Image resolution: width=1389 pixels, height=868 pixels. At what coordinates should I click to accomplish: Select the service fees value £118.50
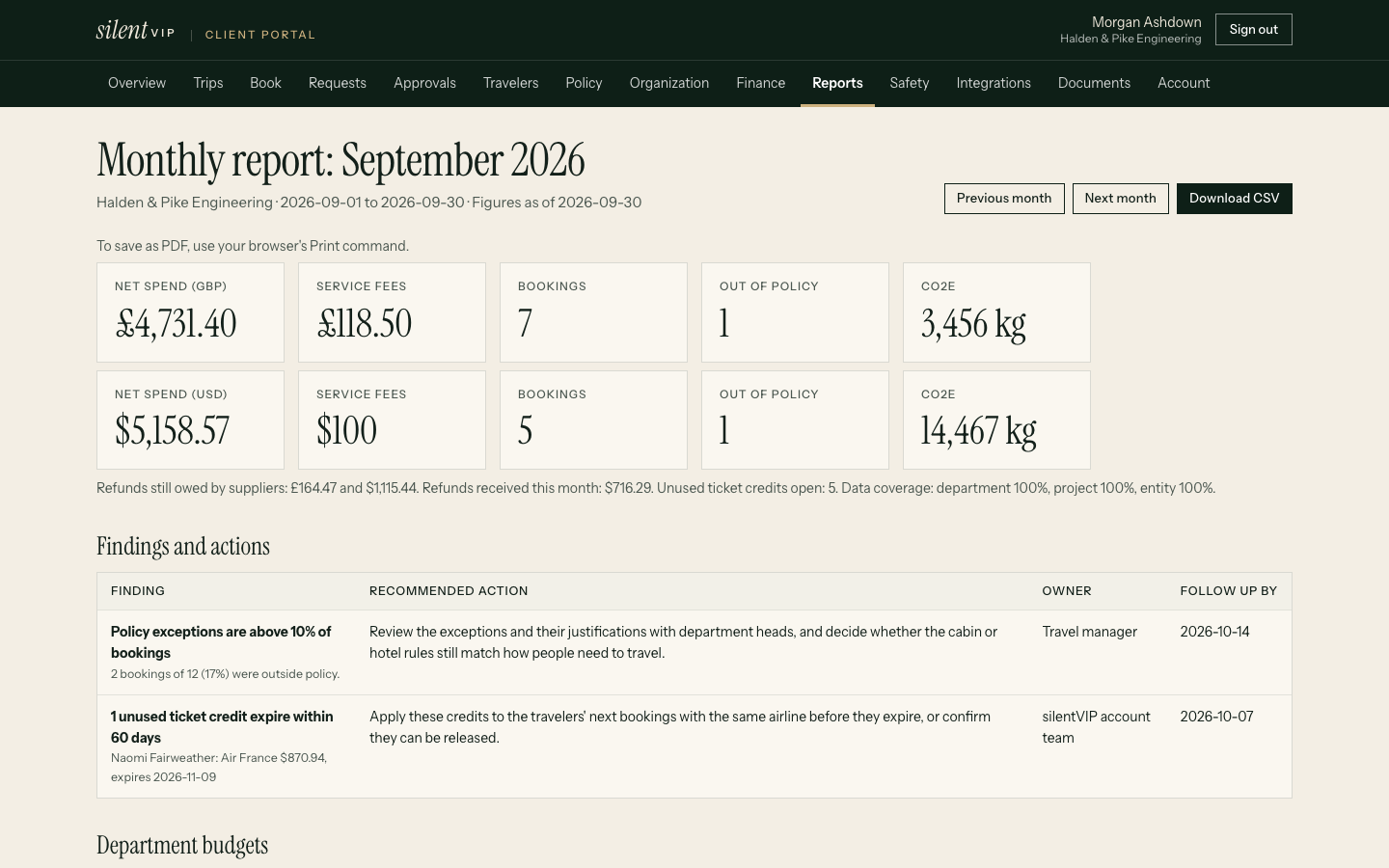click(x=365, y=324)
